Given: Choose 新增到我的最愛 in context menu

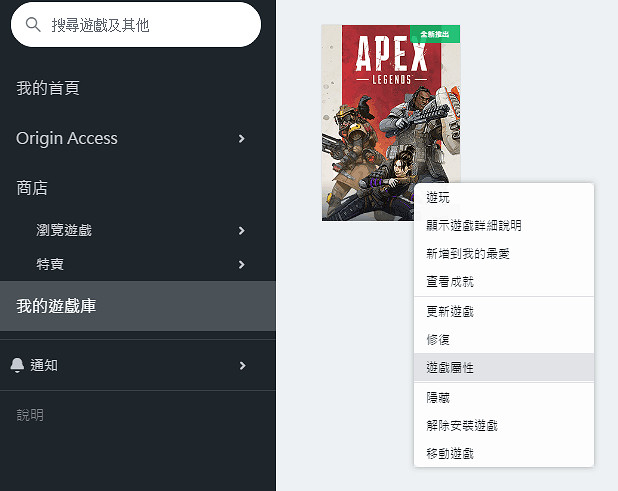Looking at the screenshot, I should pos(504,253).
